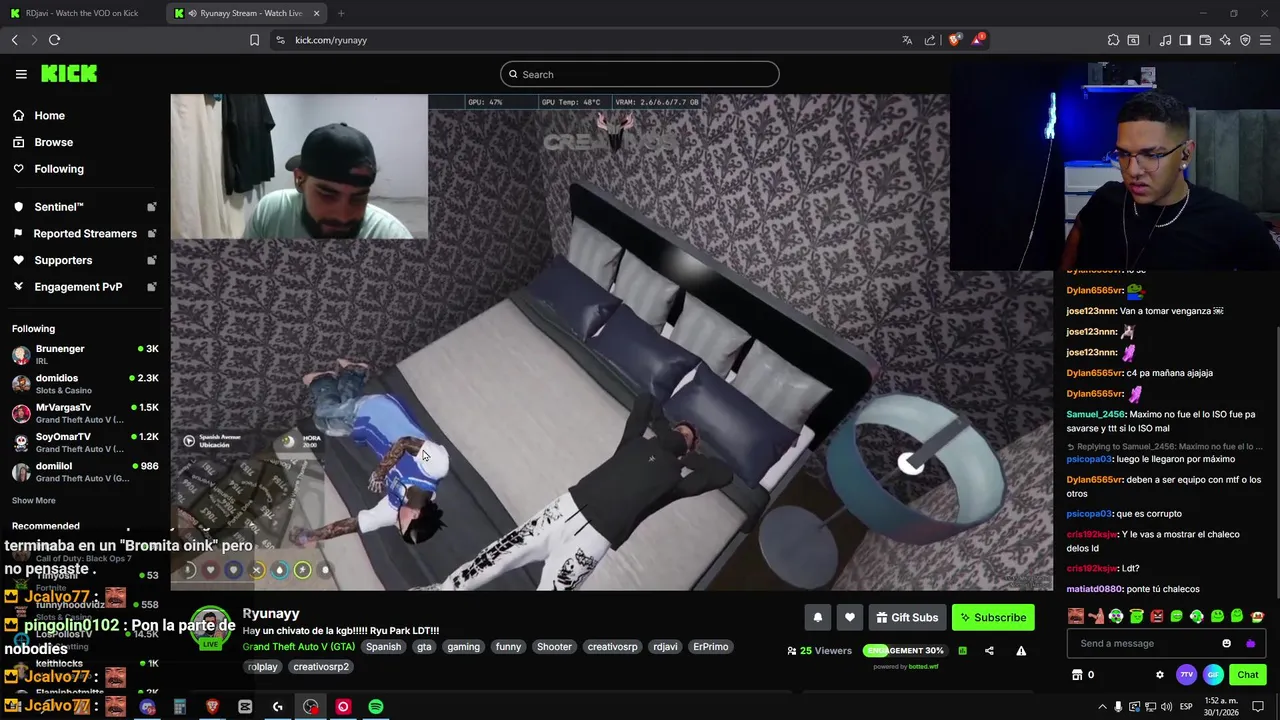Open domilol's channel in the Following list
The height and width of the screenshot is (720, 1280).
pos(85,472)
